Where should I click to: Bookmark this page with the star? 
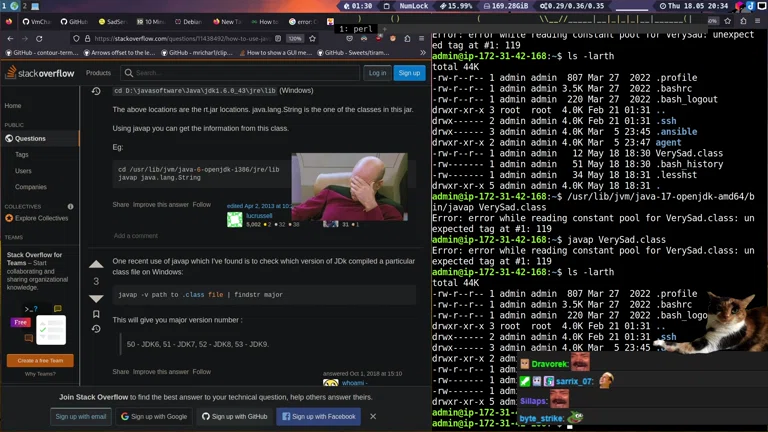[312, 38]
